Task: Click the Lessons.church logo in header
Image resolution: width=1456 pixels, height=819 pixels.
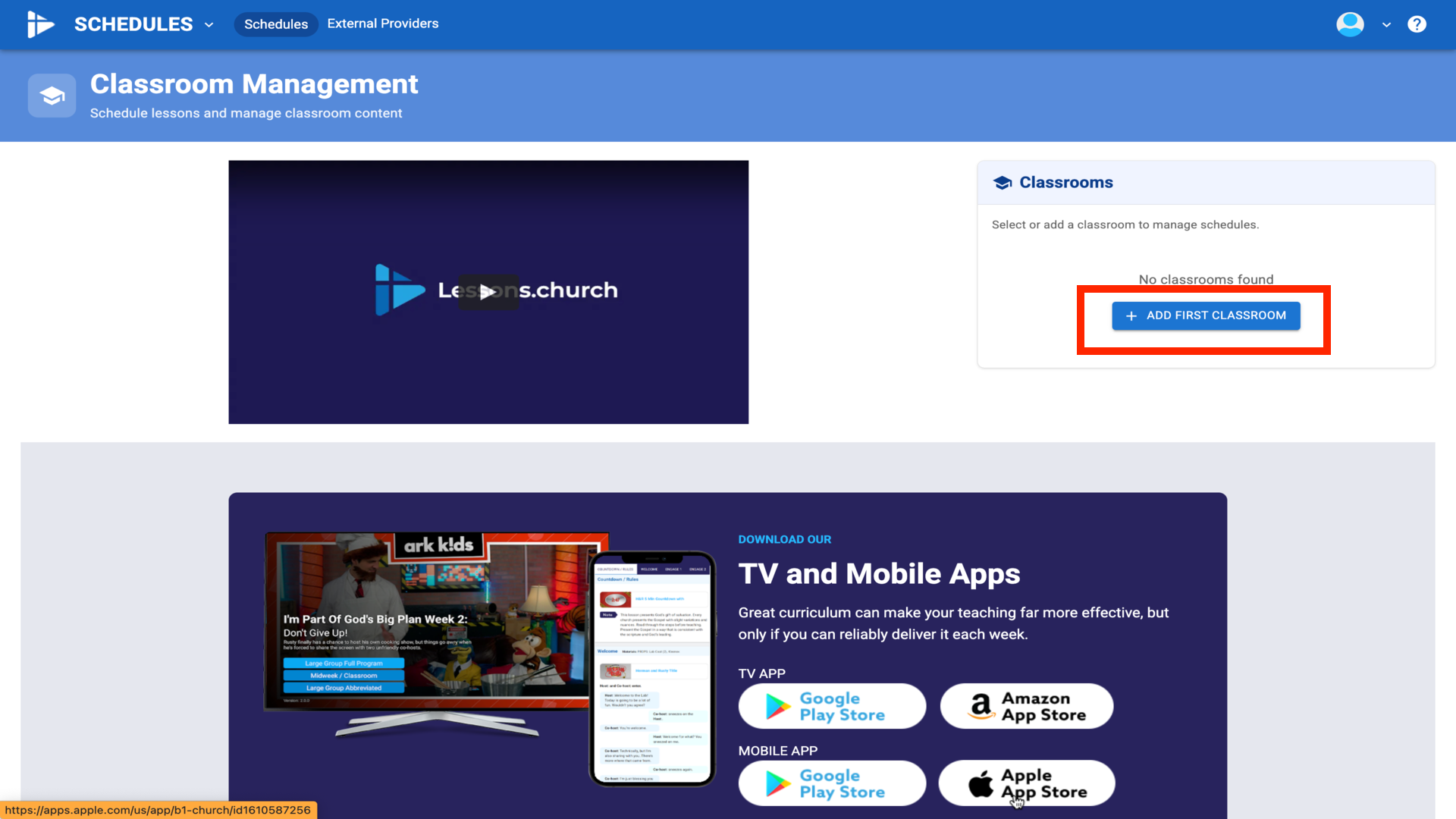Action: coord(40,24)
